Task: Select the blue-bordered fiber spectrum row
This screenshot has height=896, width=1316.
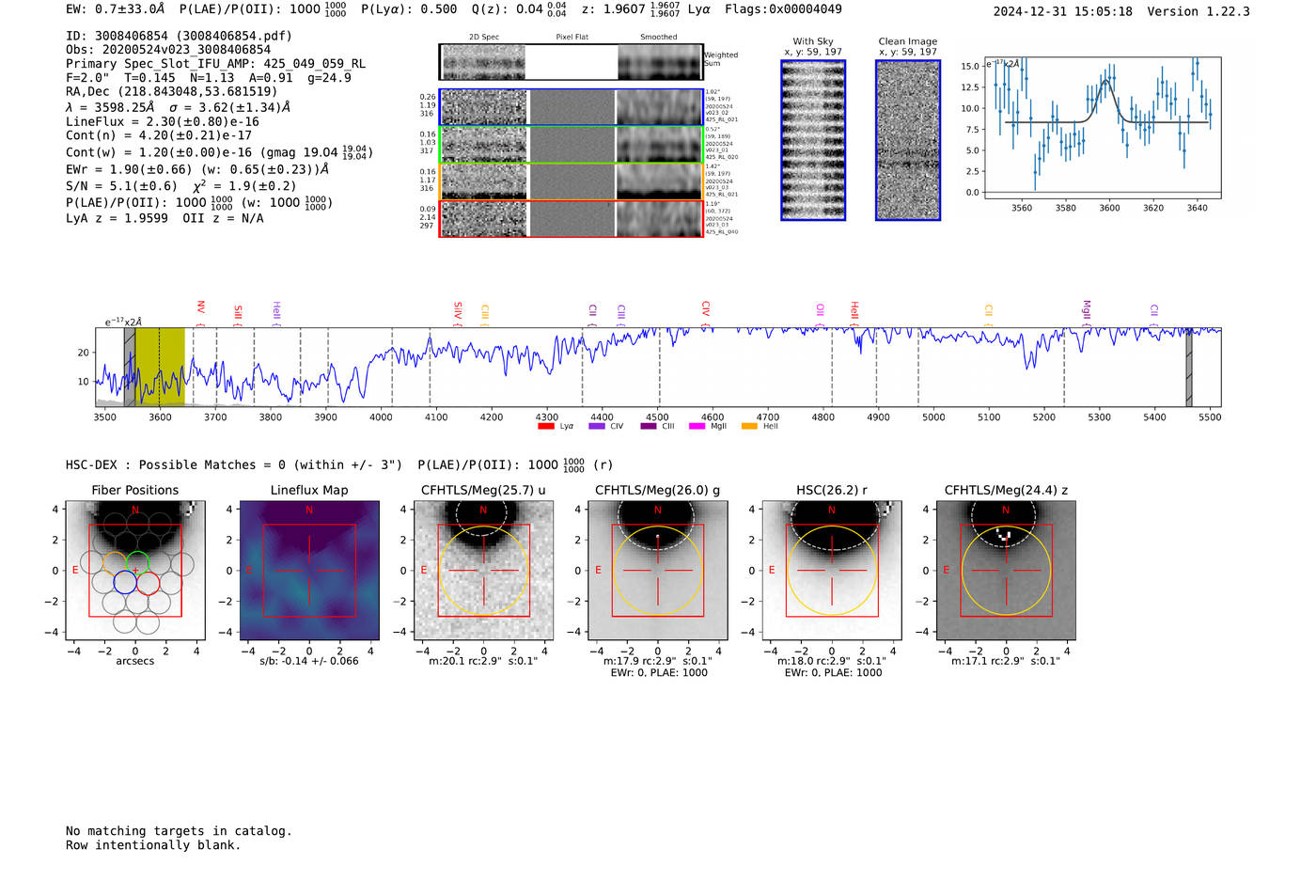Action: pos(571,107)
